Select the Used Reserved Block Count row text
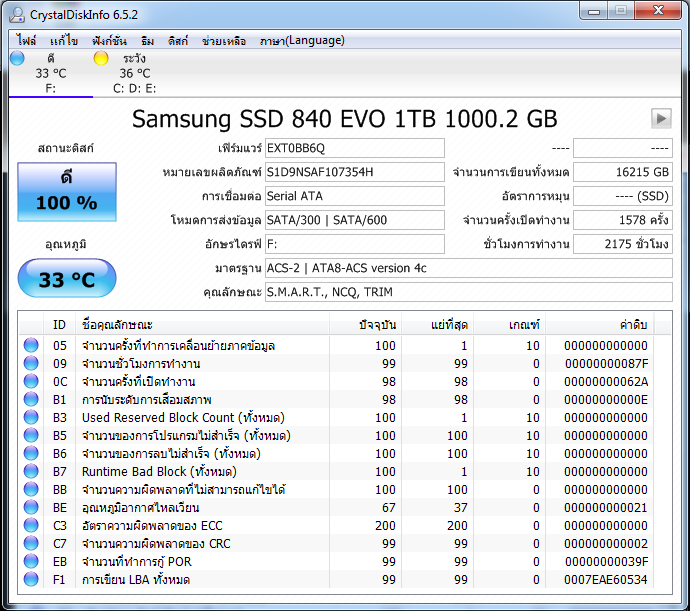 183,418
